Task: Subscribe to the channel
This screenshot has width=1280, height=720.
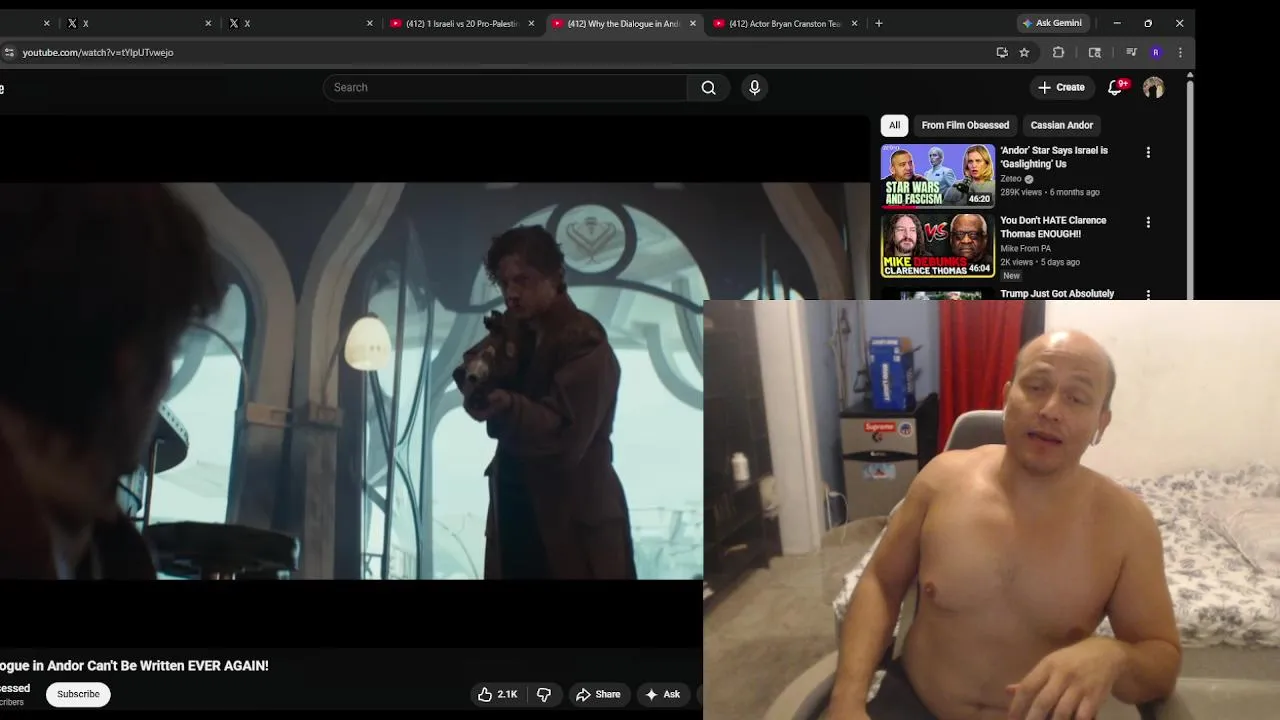Action: coord(78,694)
